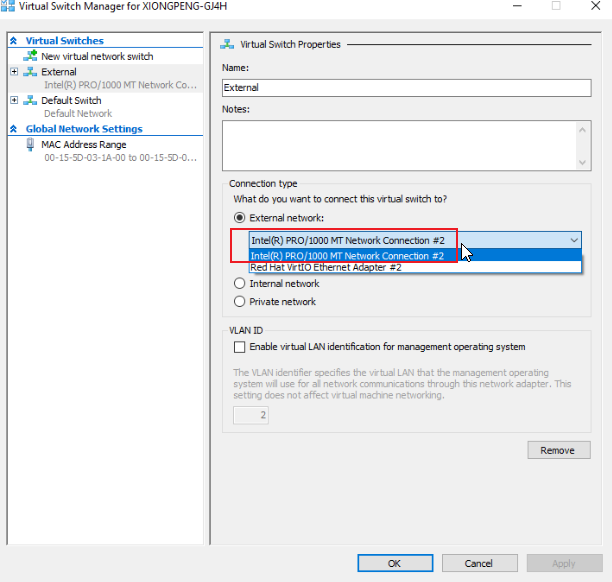Select the MAC Address Range item

84,144
